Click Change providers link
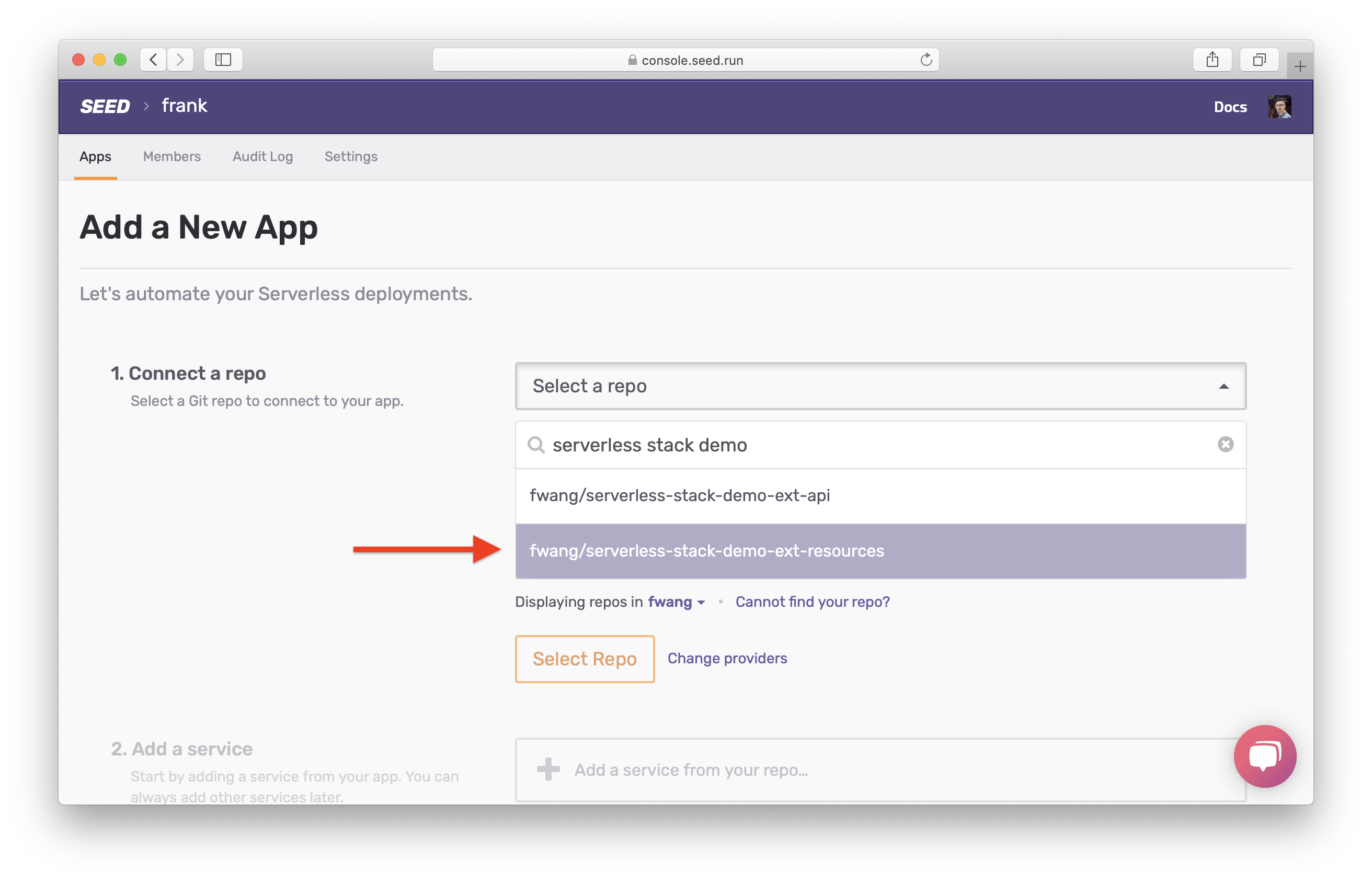 click(727, 659)
